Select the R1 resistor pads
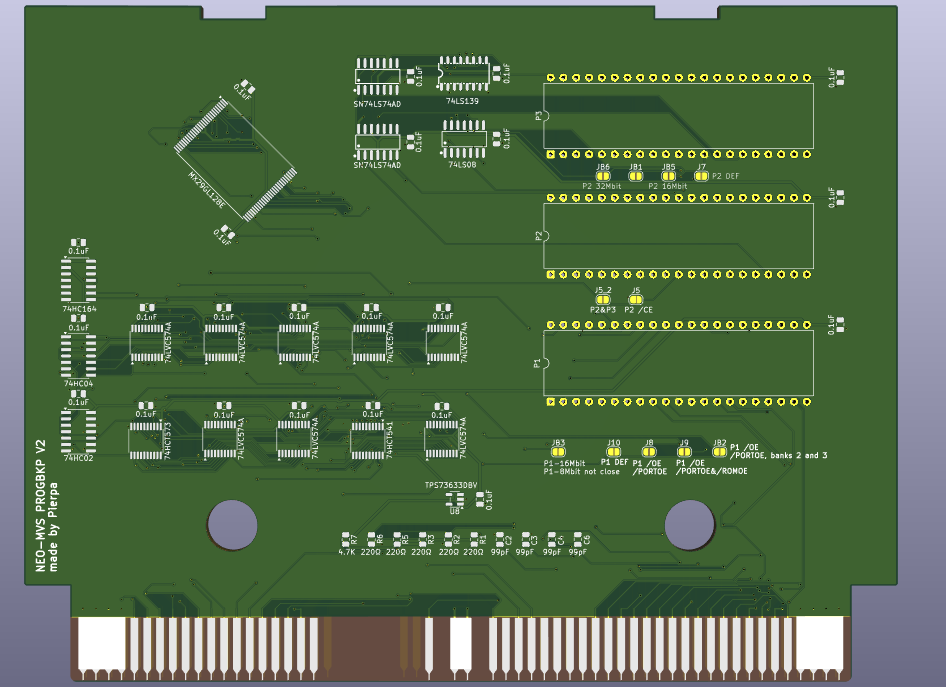Viewport: 946px width, 687px height. (474, 539)
